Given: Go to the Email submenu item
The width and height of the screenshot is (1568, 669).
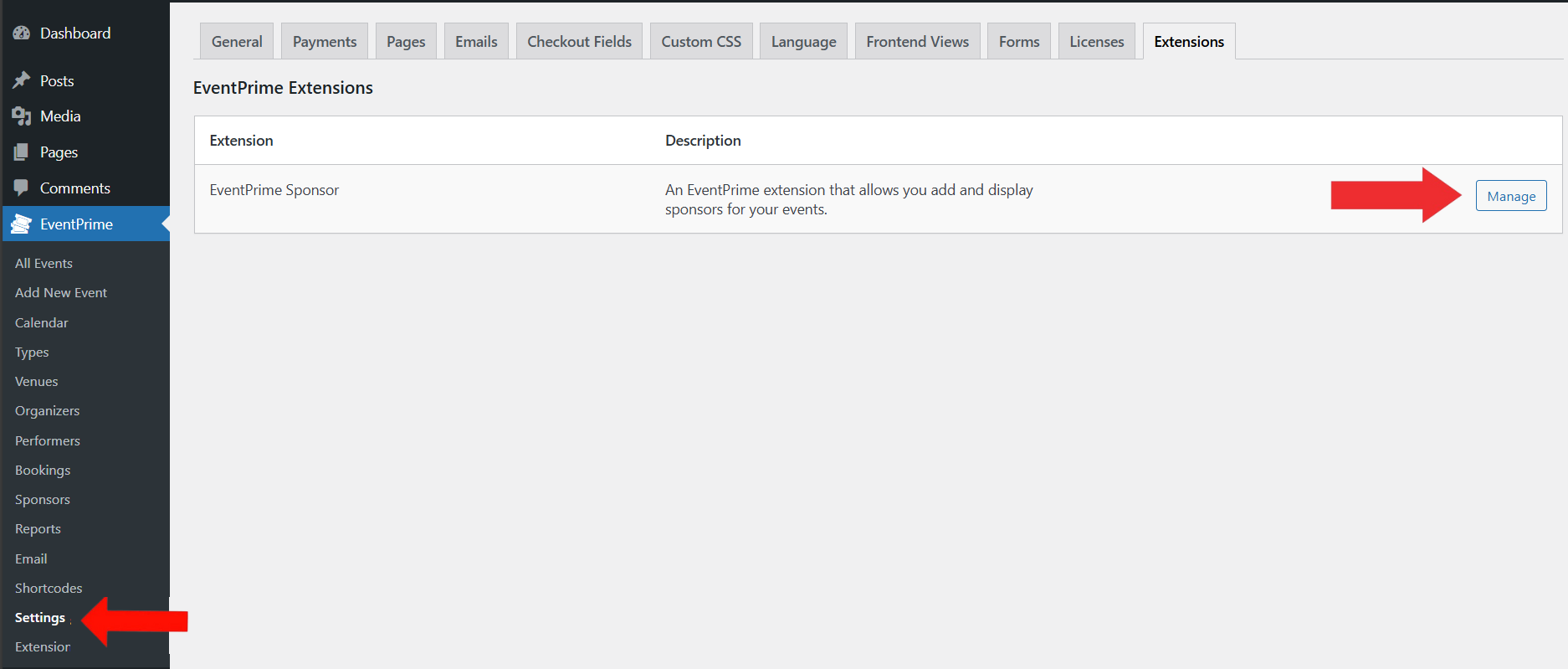Looking at the screenshot, I should [x=31, y=559].
